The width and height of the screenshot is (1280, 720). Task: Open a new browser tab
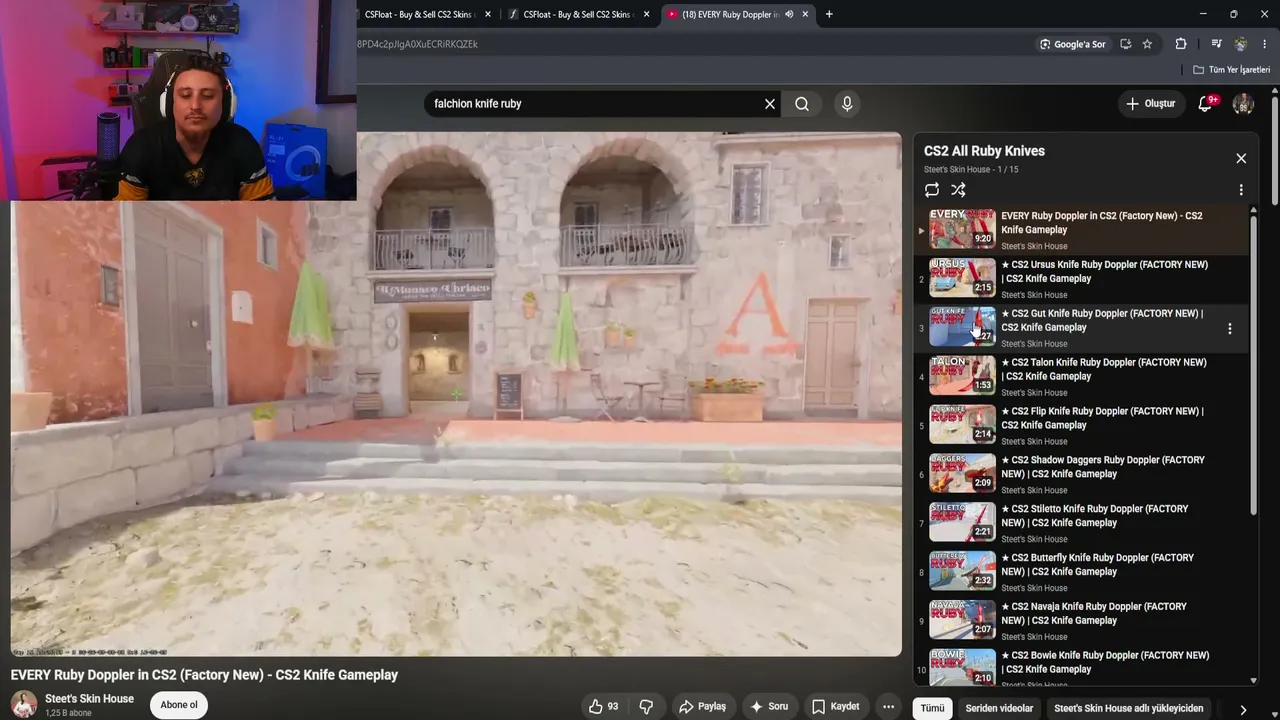[829, 15]
